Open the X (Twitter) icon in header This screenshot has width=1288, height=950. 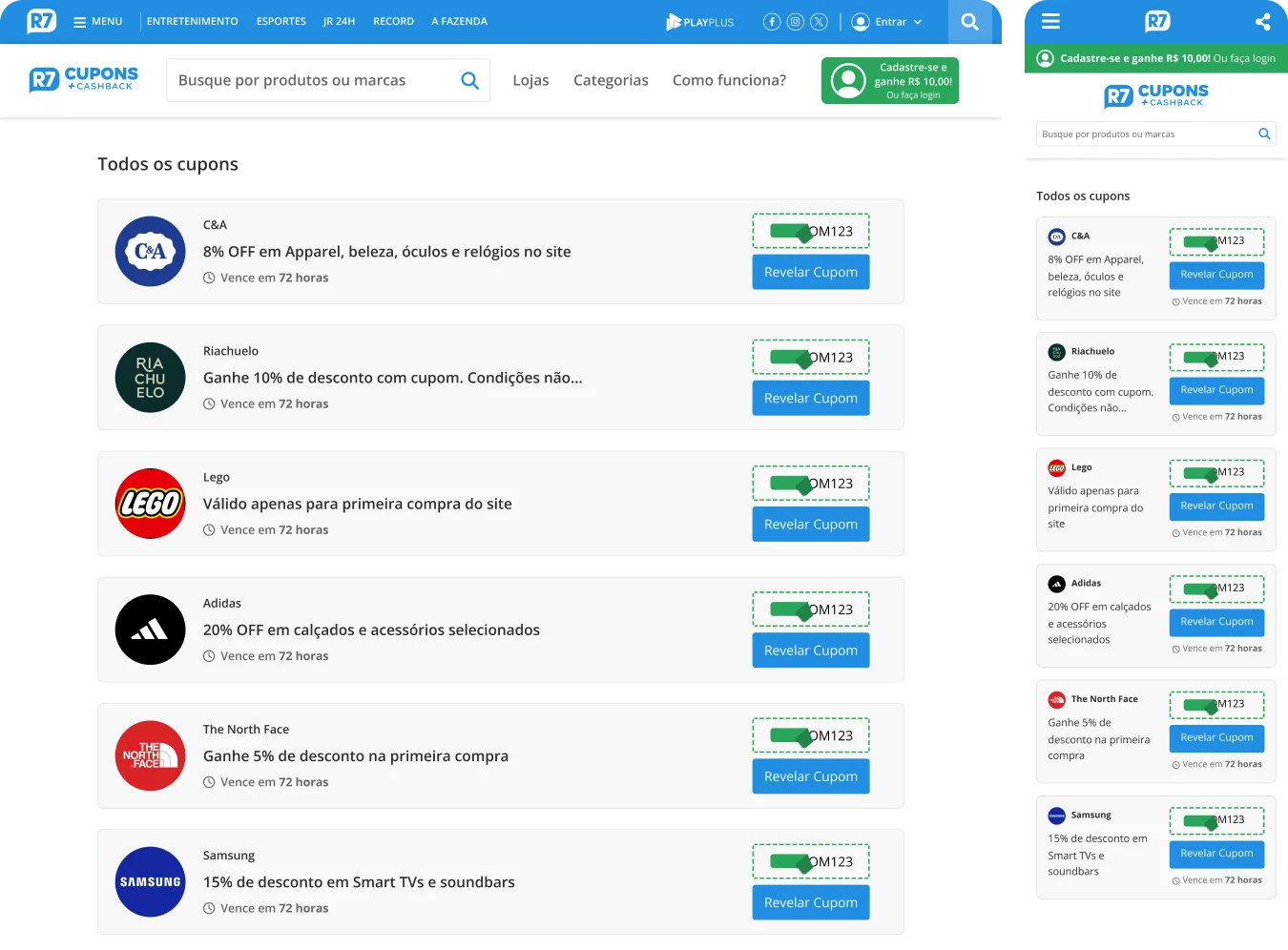click(x=820, y=22)
